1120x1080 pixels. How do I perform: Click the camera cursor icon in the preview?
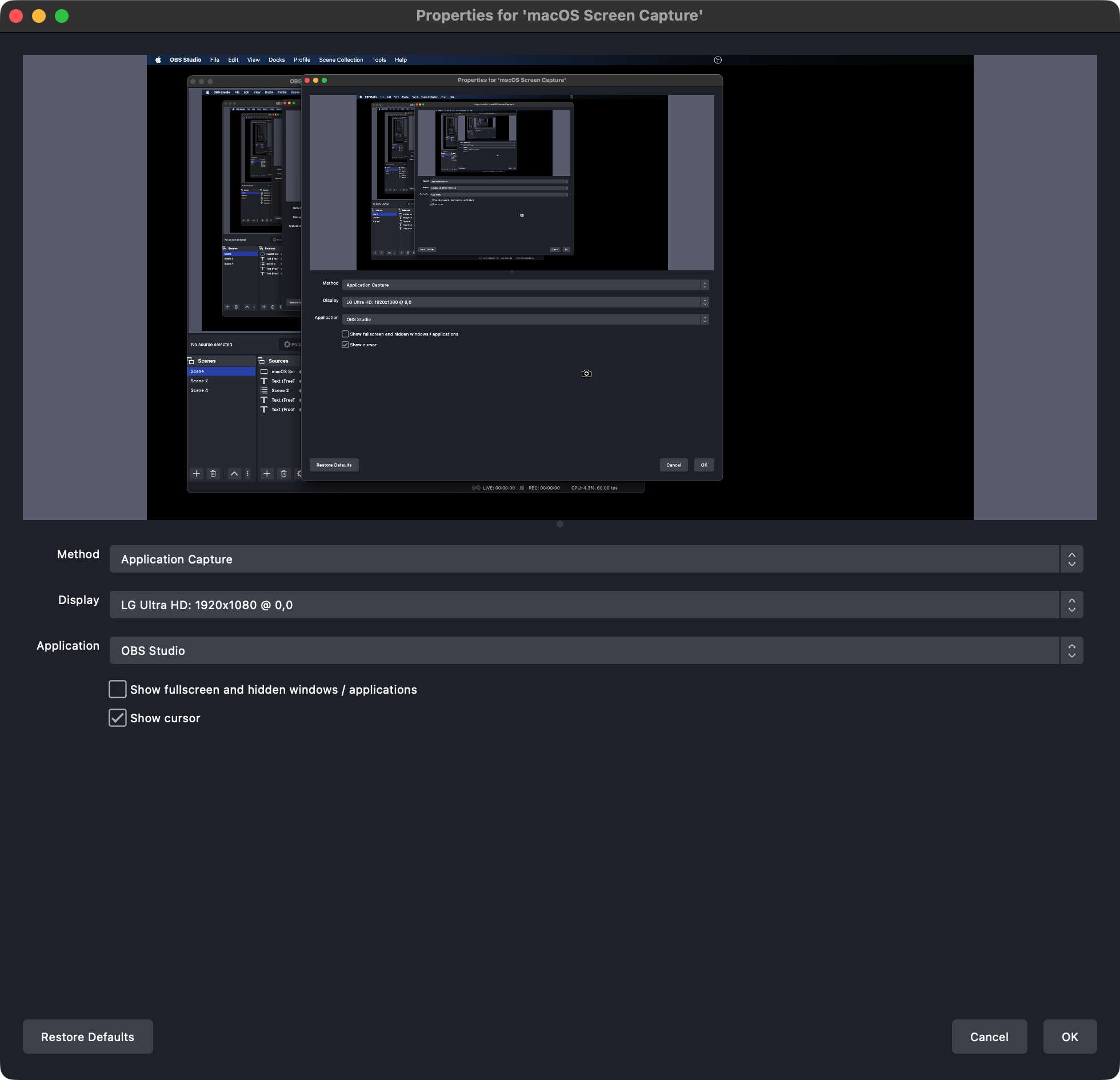(586, 374)
